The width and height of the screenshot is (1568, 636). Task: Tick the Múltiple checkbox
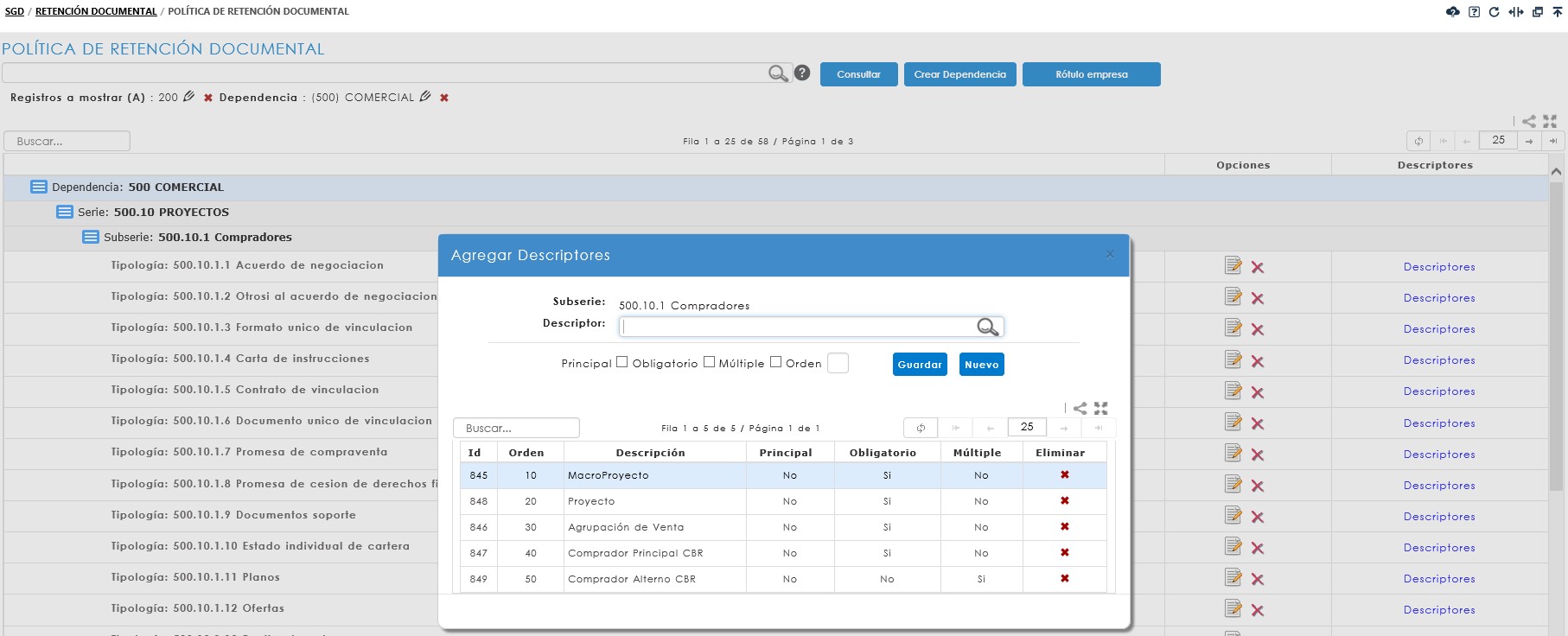(x=775, y=362)
